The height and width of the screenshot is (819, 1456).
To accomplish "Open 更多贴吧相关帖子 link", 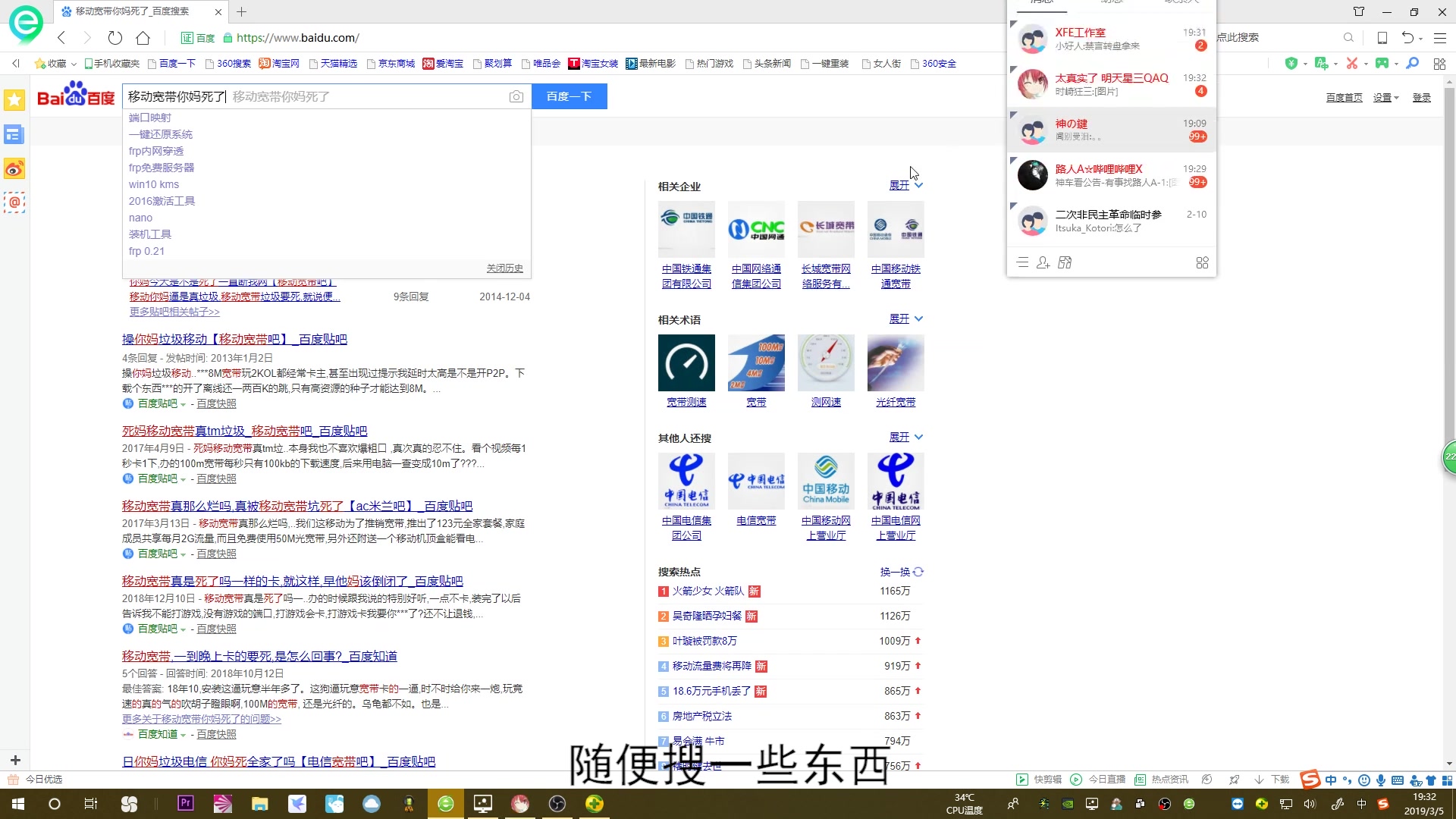I will pos(174,312).
